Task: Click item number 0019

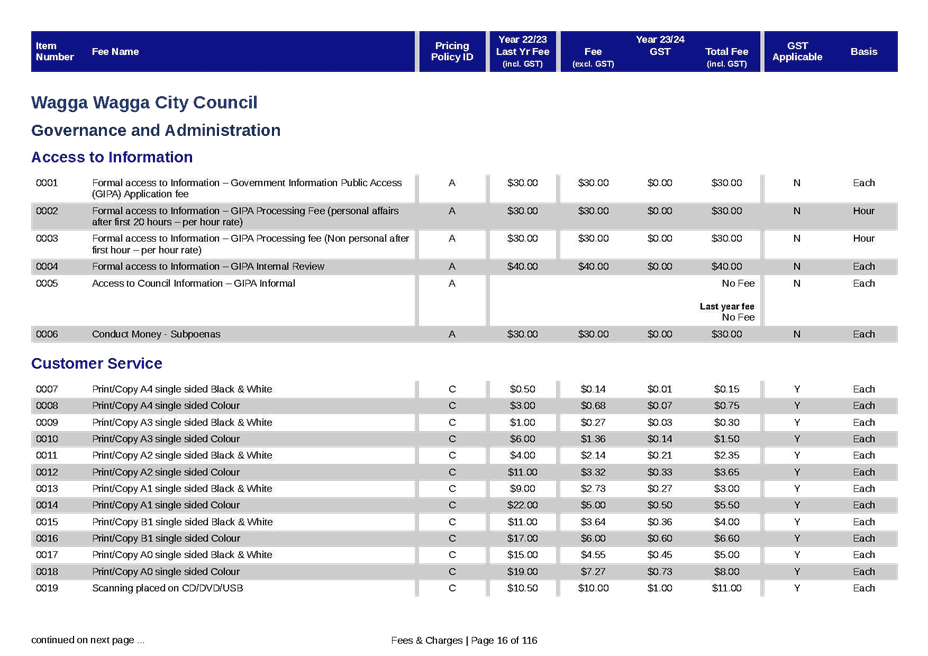Action: pyautogui.click(x=47, y=588)
